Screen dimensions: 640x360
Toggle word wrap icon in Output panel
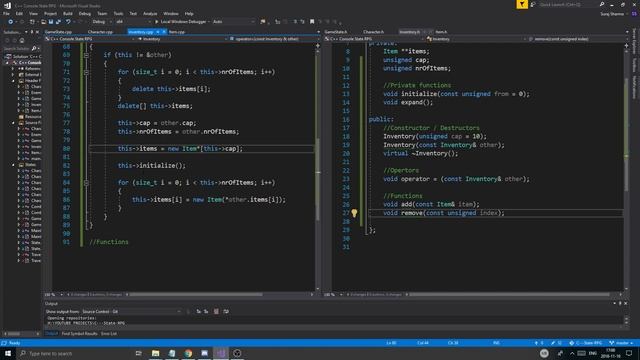pyautogui.click(x=226, y=311)
